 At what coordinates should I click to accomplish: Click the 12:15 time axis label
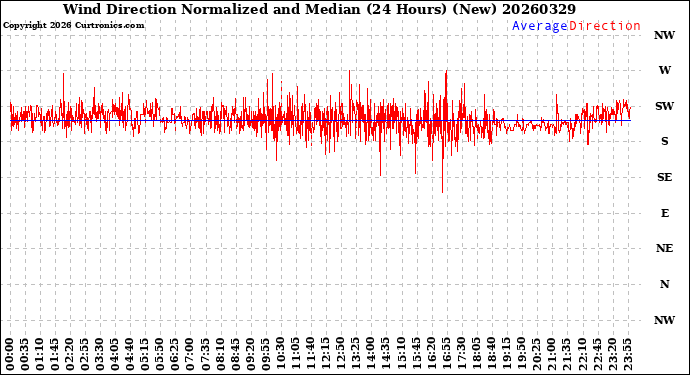tap(325, 355)
